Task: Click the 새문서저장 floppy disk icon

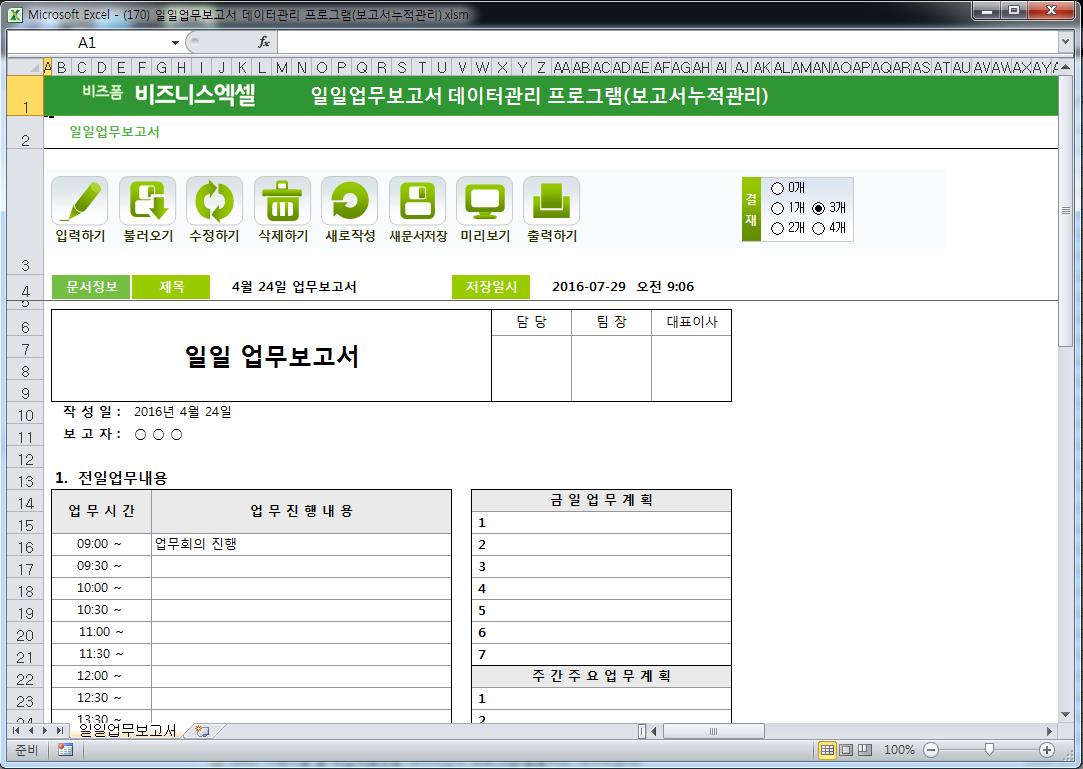Action: pyautogui.click(x=417, y=201)
